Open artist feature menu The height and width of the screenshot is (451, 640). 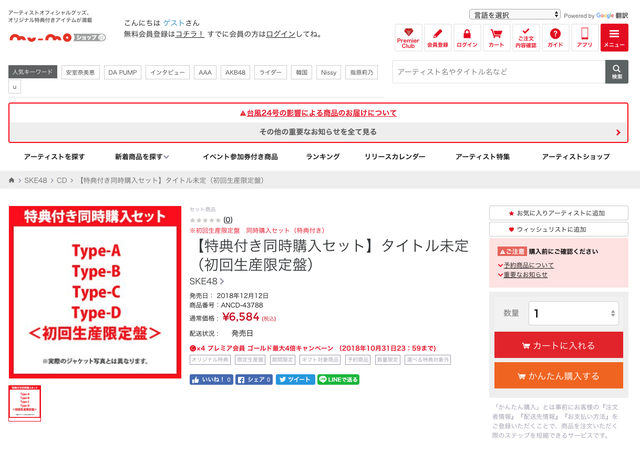[482, 157]
